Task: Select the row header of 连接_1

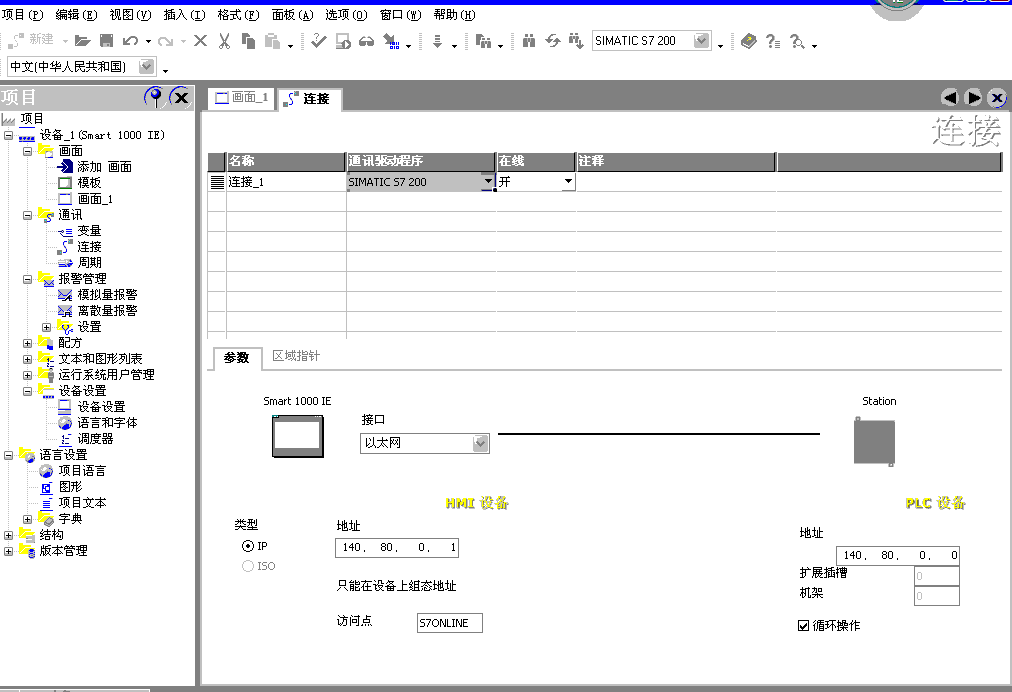Action: (x=217, y=183)
